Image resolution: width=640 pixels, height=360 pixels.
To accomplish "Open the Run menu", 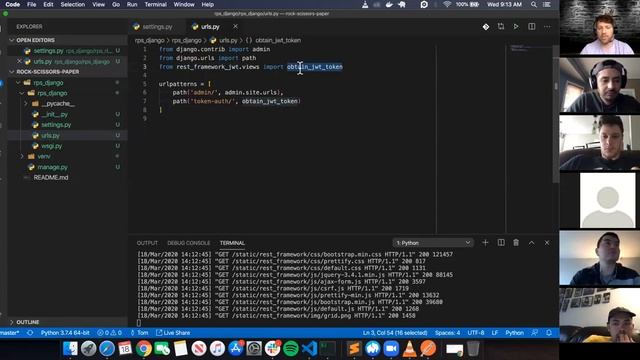I will [x=132, y=4].
